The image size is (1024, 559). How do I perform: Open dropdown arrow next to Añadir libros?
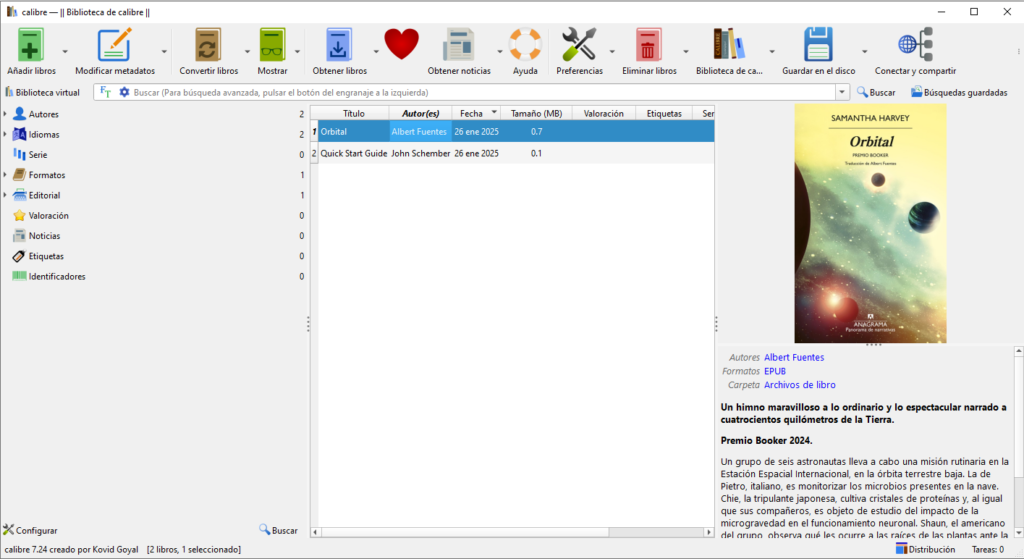pos(65,51)
